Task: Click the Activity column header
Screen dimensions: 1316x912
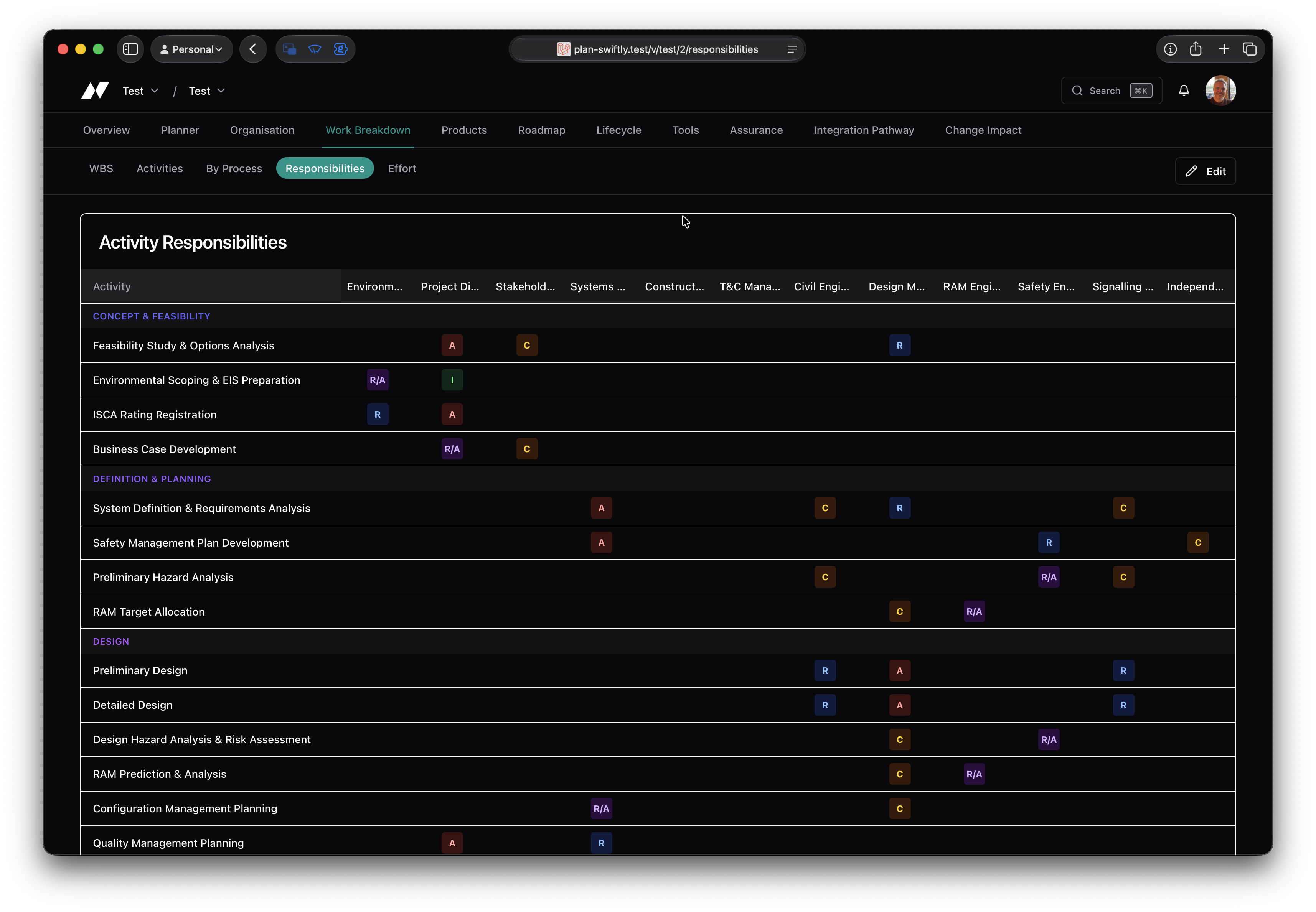Action: pos(210,286)
